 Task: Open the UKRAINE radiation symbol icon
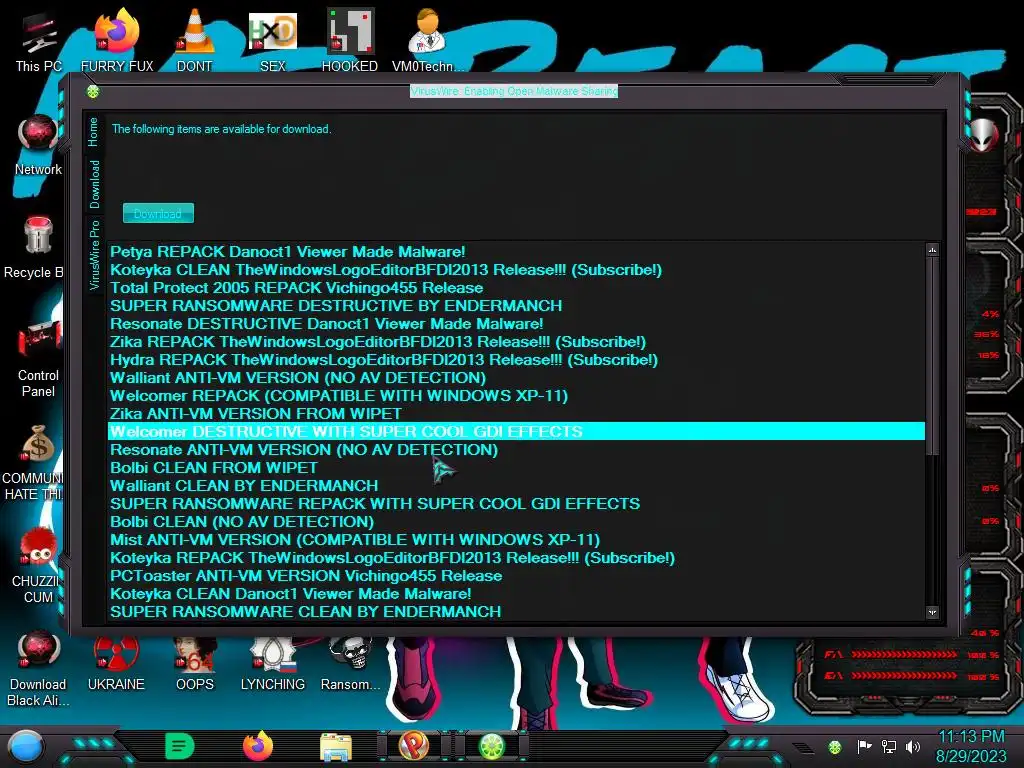tap(116, 663)
